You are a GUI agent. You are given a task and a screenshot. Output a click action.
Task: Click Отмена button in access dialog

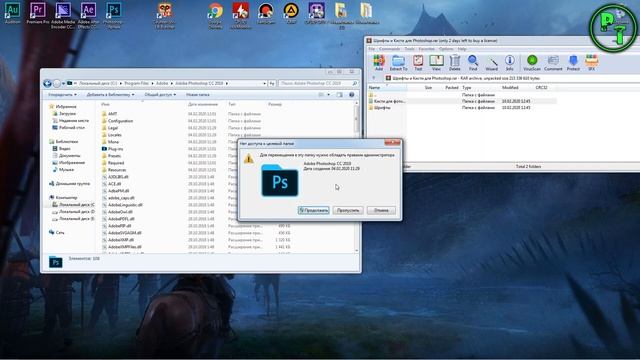point(381,210)
